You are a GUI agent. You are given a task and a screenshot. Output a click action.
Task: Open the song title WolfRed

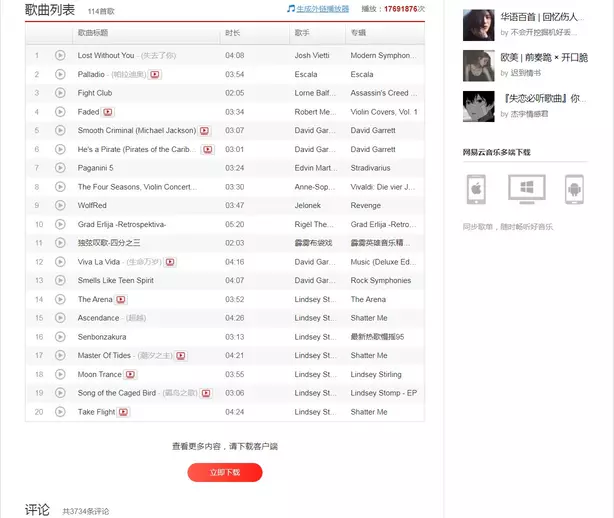click(92, 206)
